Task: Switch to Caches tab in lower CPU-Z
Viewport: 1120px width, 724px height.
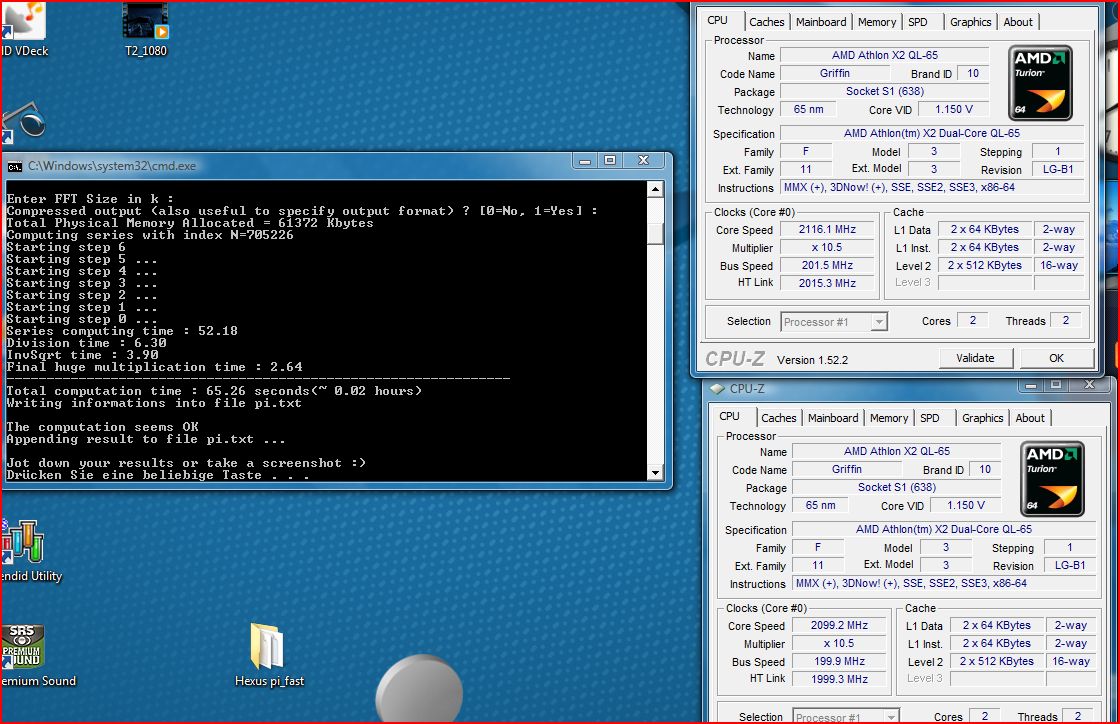Action: point(779,418)
